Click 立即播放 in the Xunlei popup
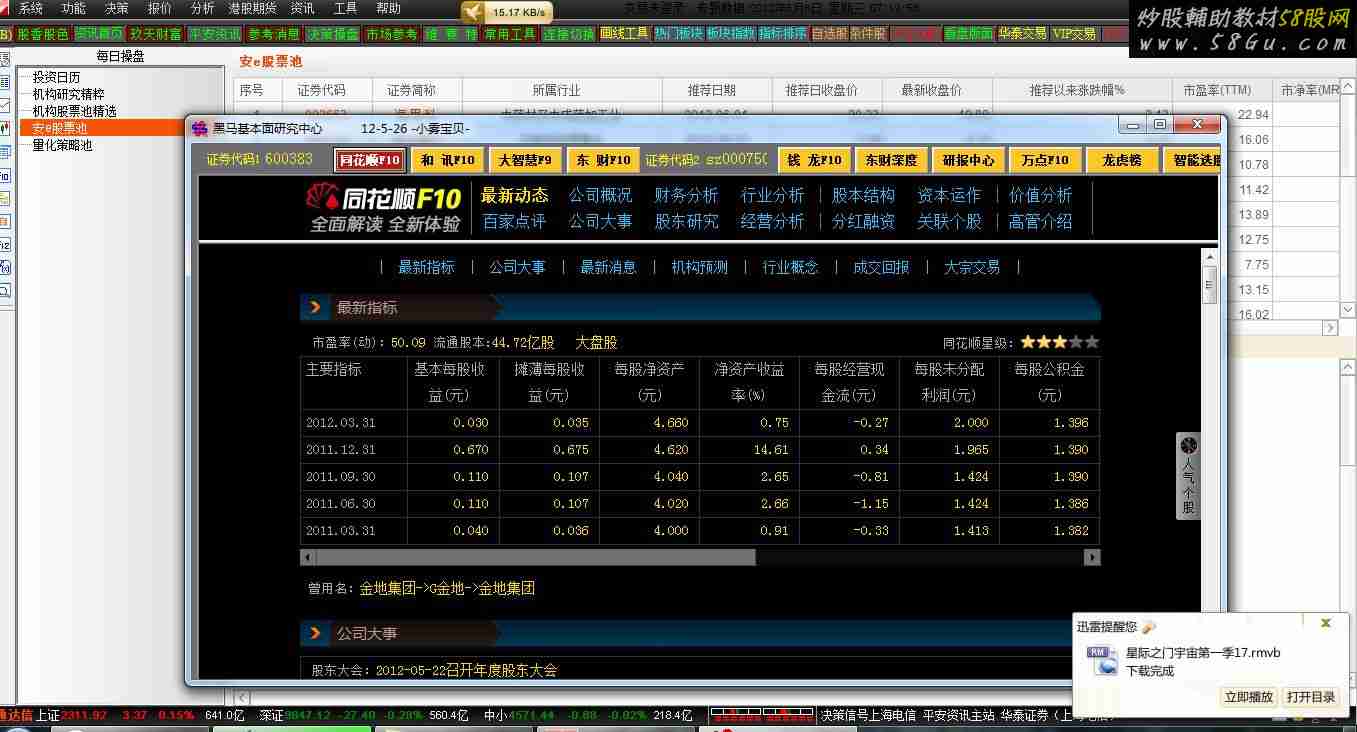The image size is (1357, 732). [x=1249, y=697]
